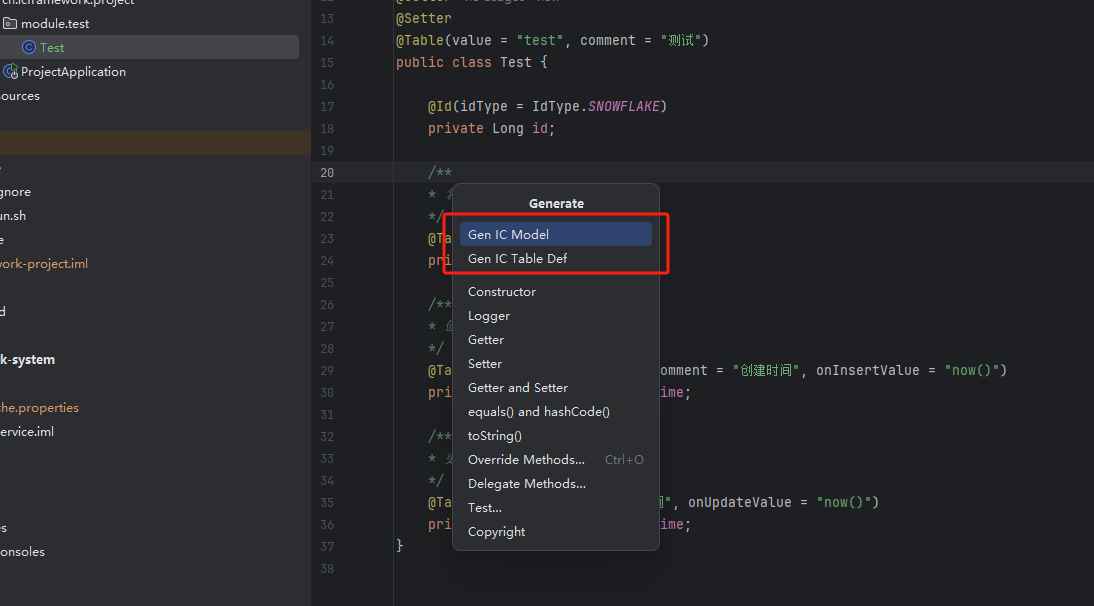This screenshot has height=606, width=1094.
Task: Open Delegate Methods... from Generate popup
Action: [x=526, y=484]
